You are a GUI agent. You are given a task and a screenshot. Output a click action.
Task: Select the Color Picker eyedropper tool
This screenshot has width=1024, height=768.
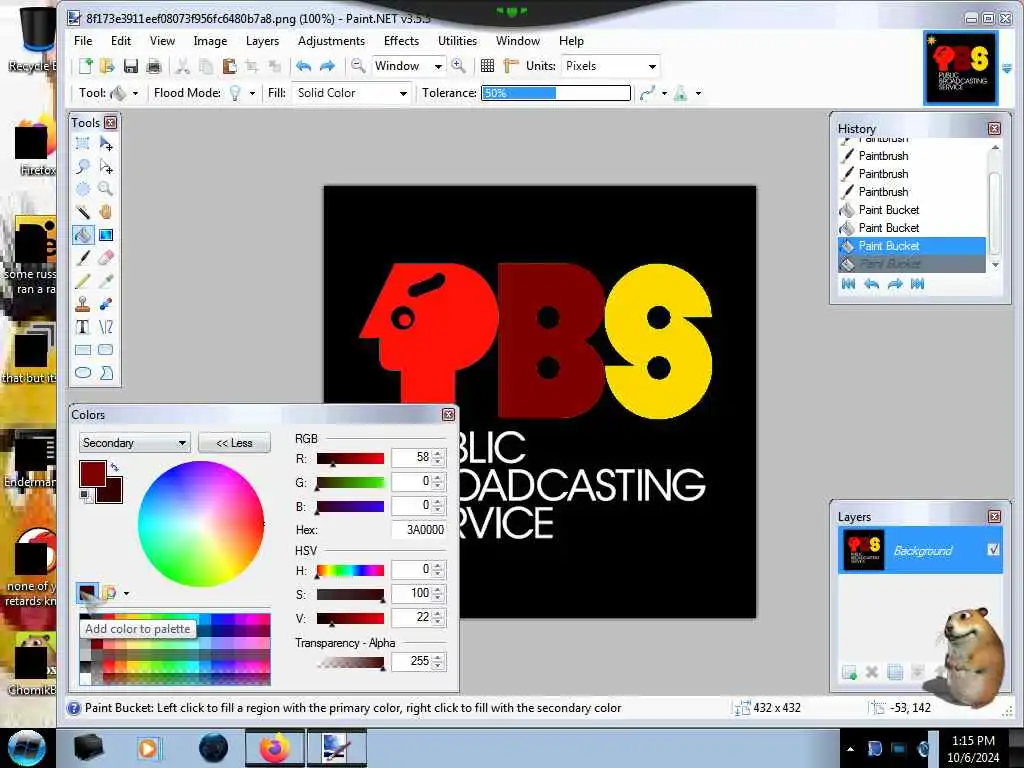pos(106,281)
